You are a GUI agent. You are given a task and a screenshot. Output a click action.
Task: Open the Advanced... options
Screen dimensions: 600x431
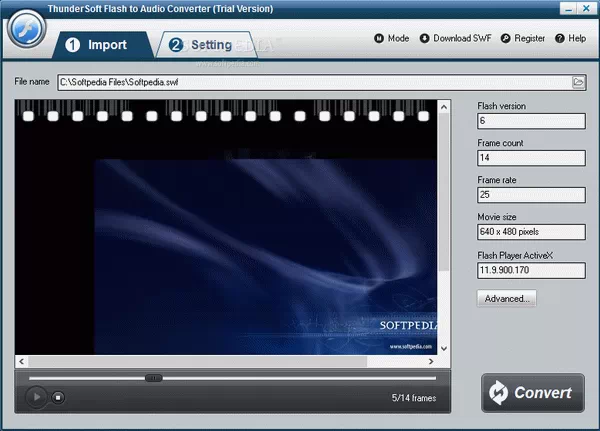pyautogui.click(x=507, y=299)
